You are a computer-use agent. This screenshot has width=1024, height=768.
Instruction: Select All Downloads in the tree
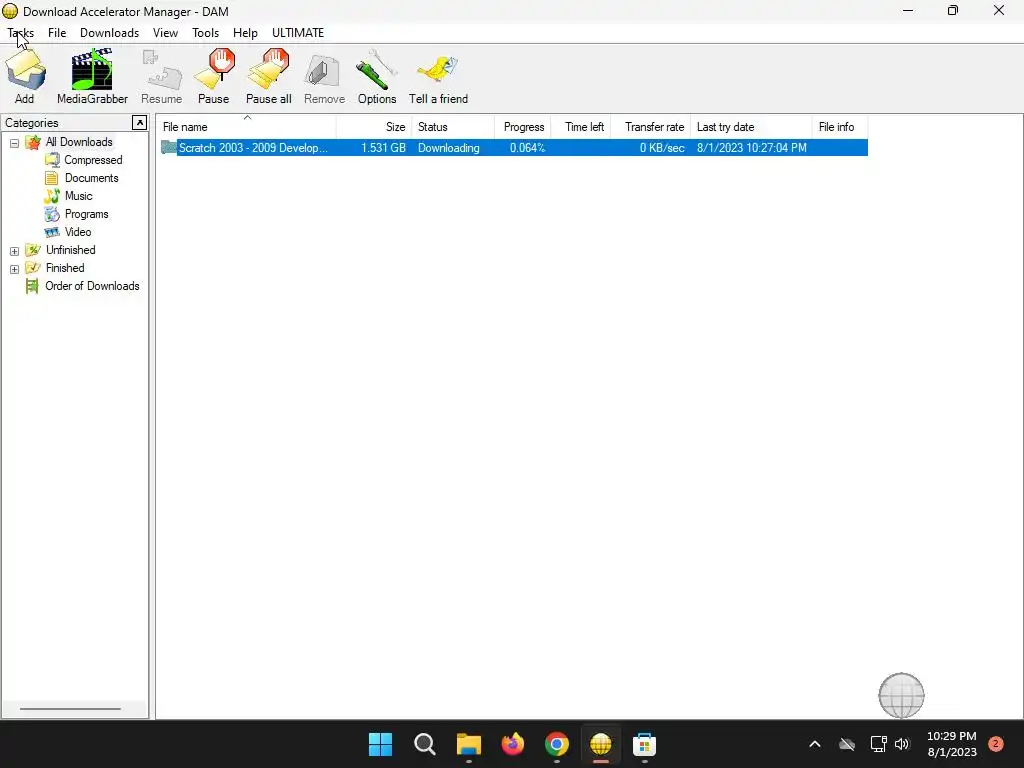point(79,142)
